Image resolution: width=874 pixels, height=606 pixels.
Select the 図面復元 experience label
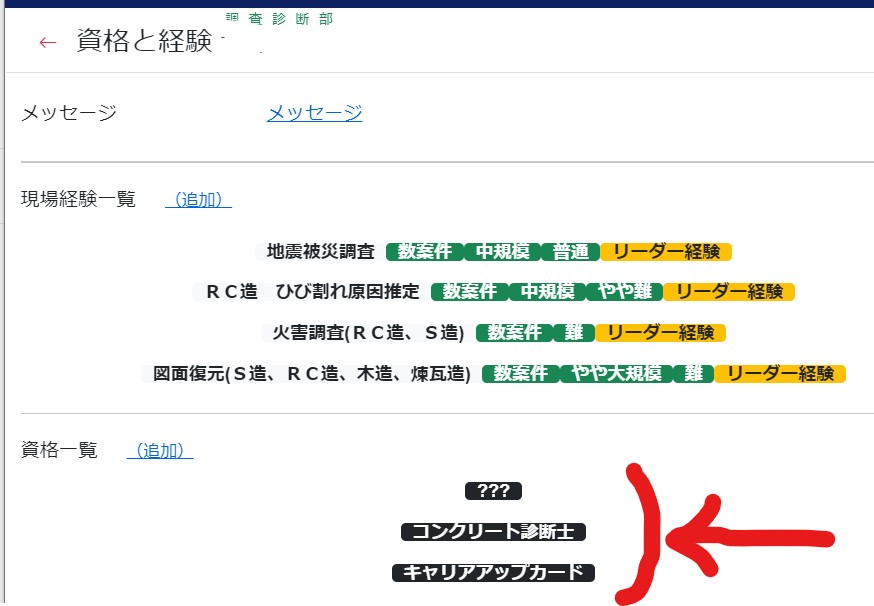click(x=312, y=374)
